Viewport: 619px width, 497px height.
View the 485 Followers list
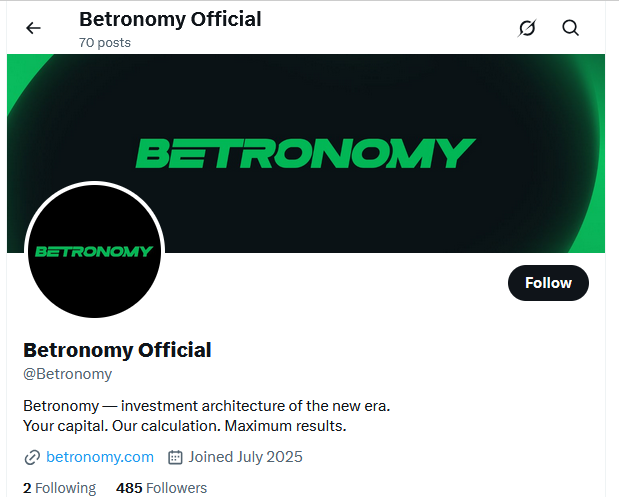pos(161,488)
